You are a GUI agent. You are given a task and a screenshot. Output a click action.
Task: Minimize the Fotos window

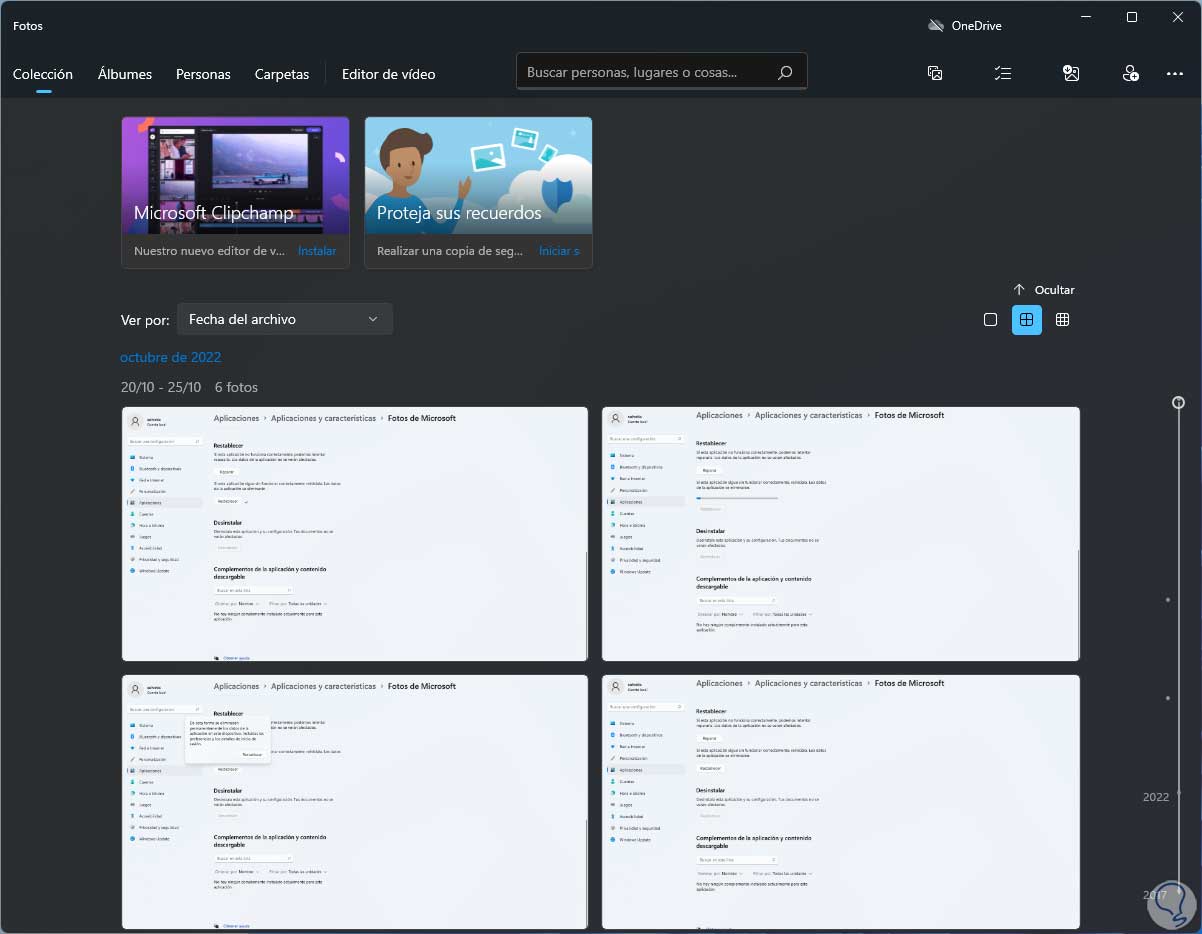[x=1086, y=17]
